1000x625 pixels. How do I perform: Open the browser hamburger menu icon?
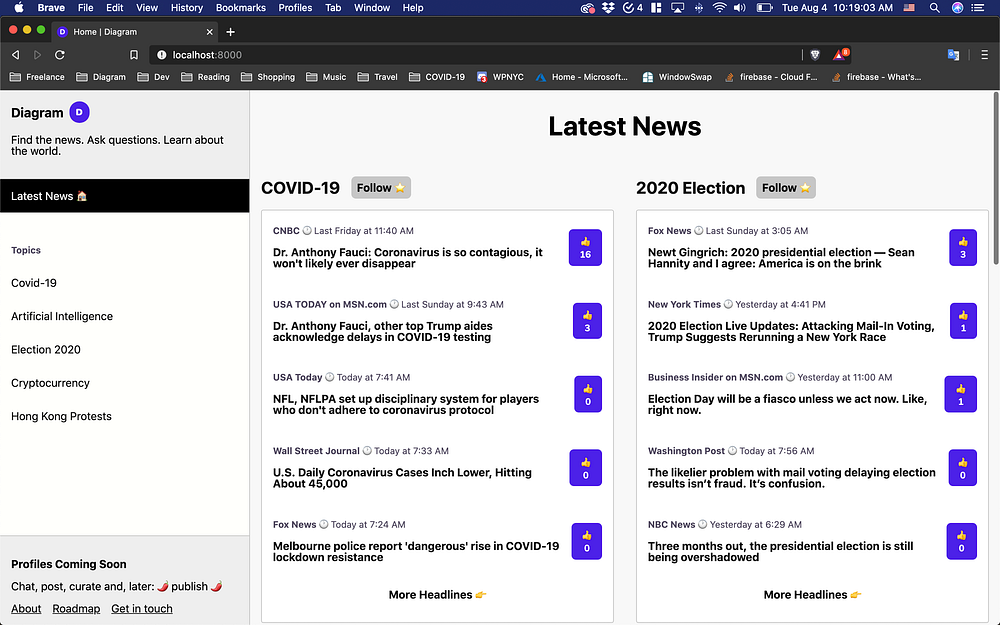coord(984,55)
